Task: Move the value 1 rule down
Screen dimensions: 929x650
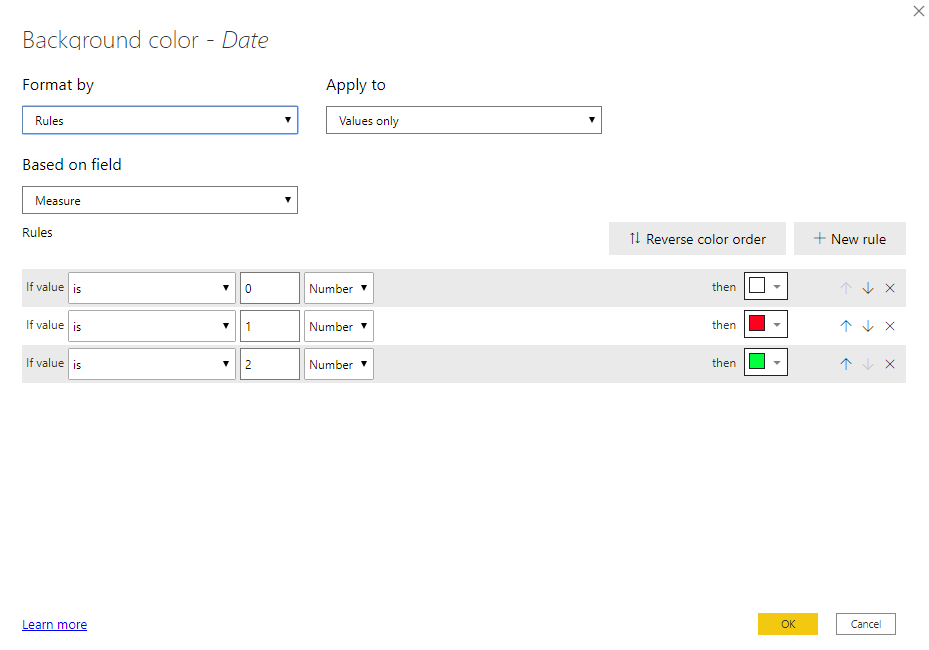Action: (868, 326)
